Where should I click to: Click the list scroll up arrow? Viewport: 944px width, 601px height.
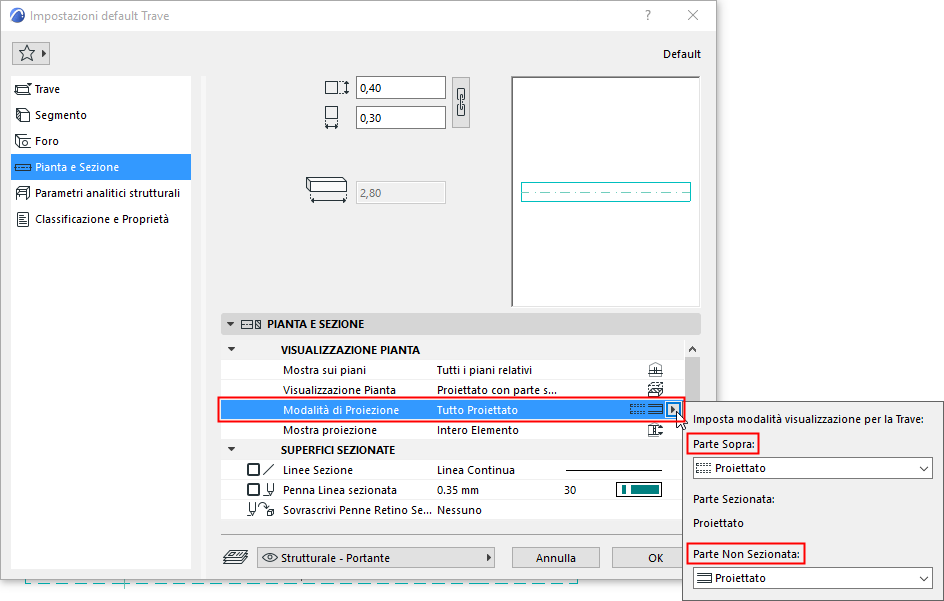[692, 349]
